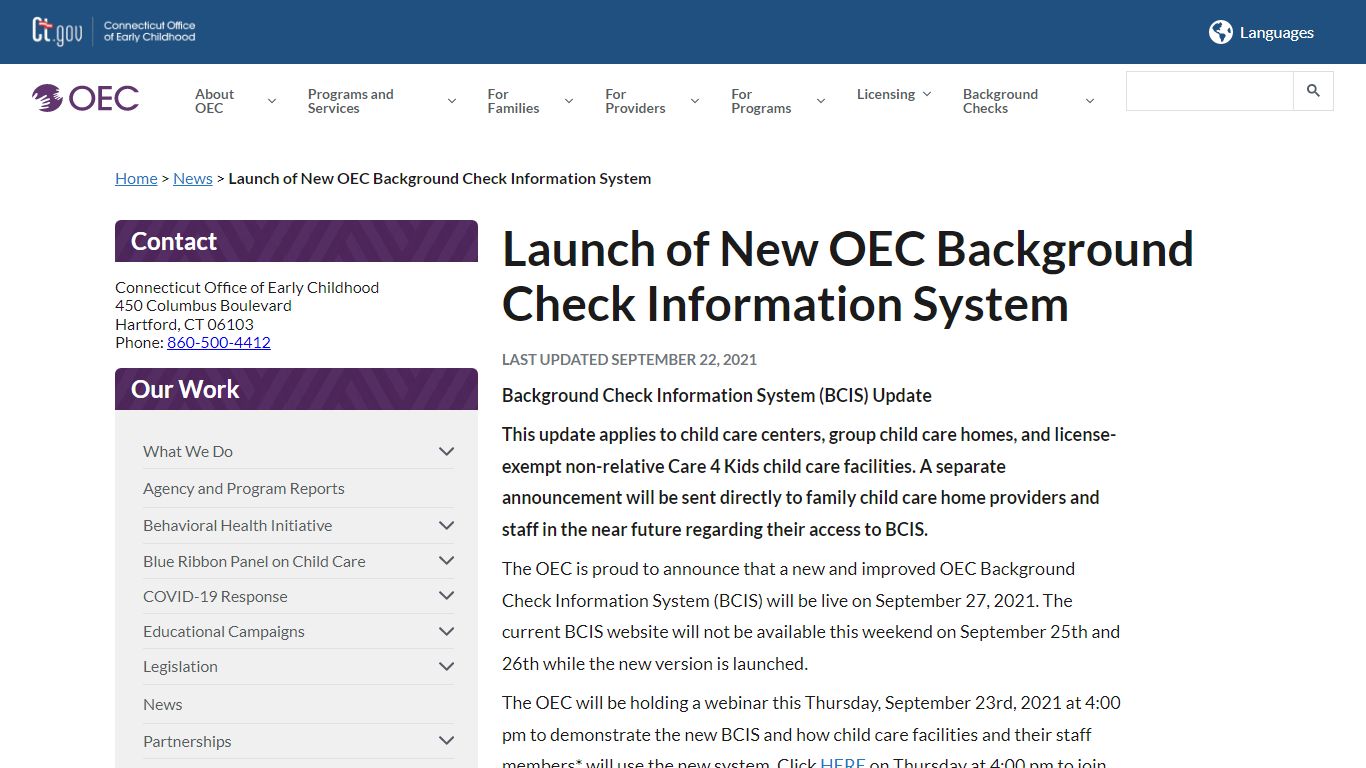Go to the News breadcrumb link

pyautogui.click(x=193, y=178)
